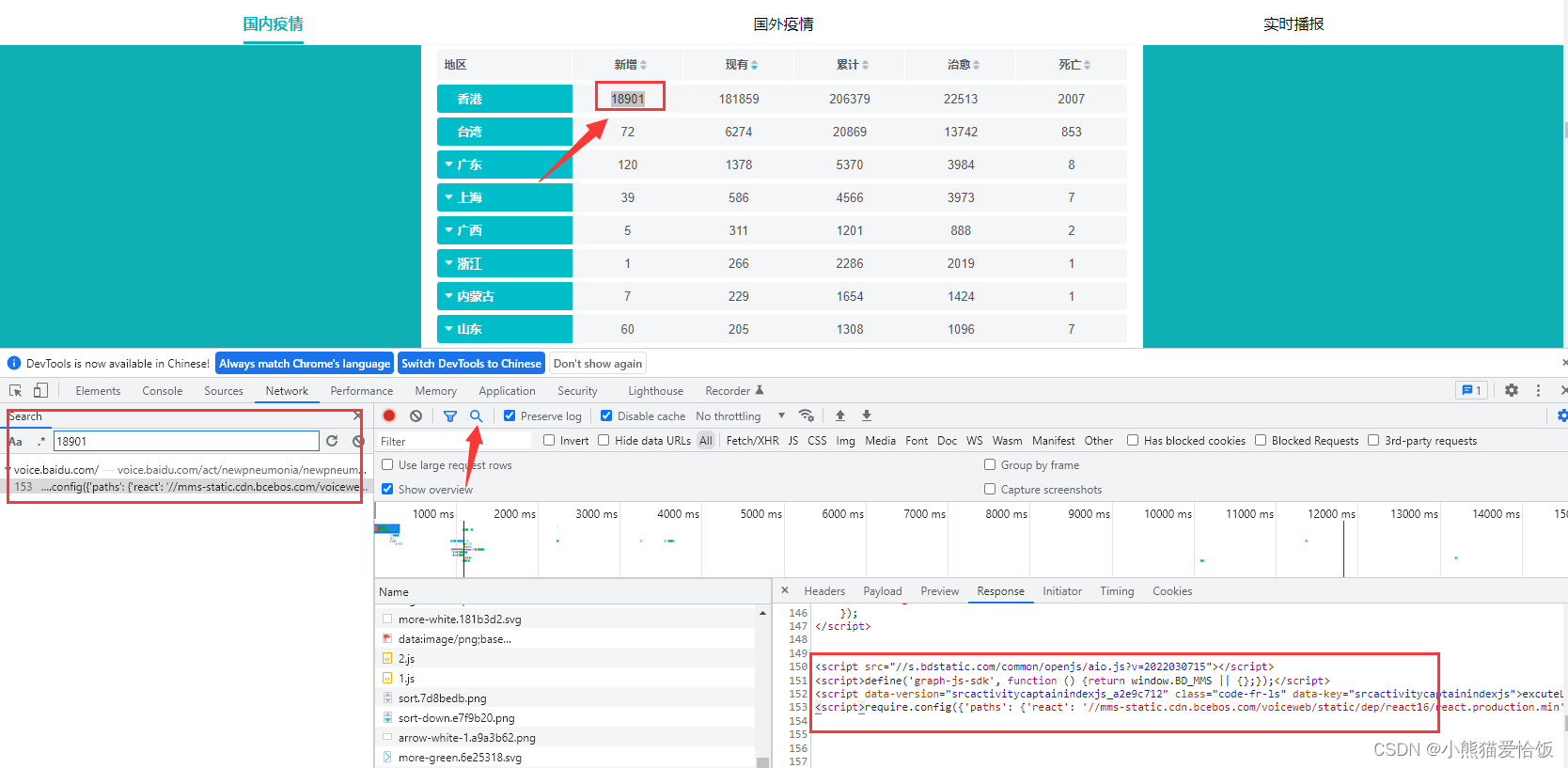Click Always match Chrome's language button

(x=305, y=364)
